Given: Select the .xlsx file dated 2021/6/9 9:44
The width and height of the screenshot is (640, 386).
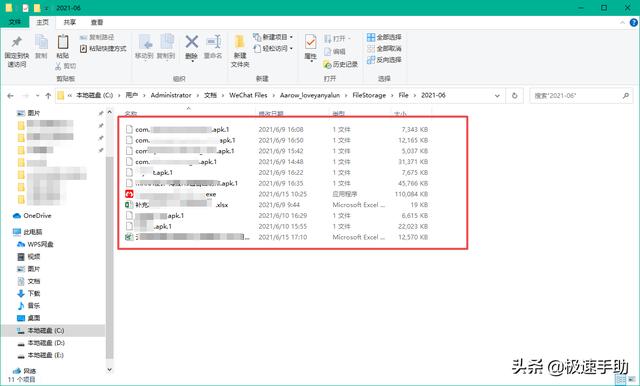Looking at the screenshot, I should point(277,205).
